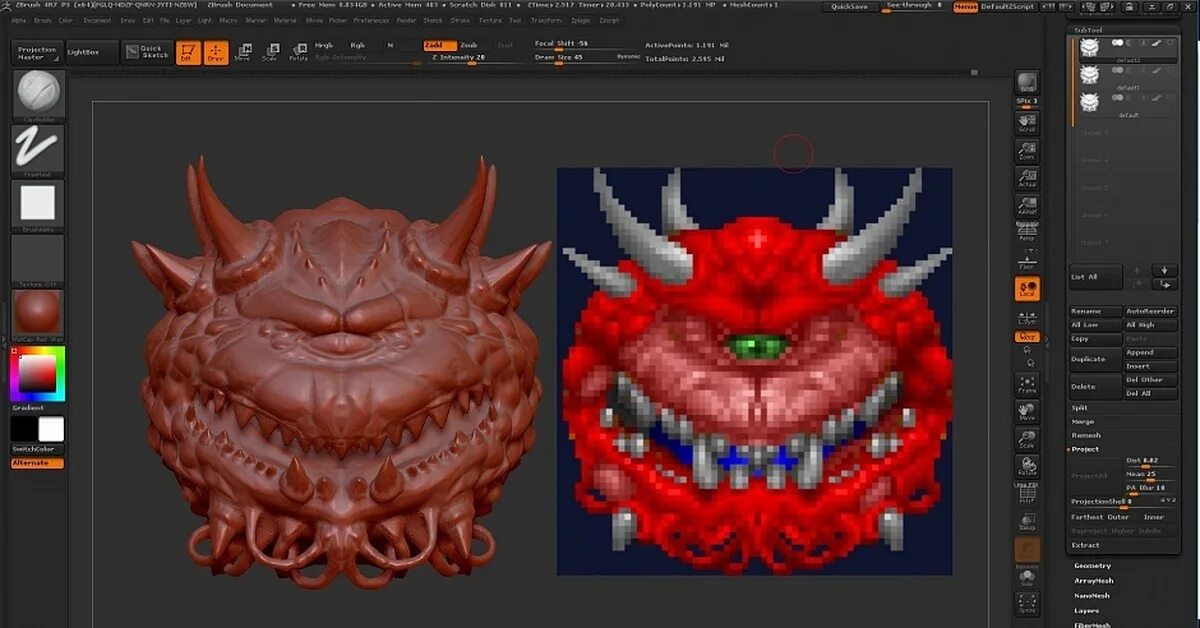The image size is (1200, 628).
Task: Expand the Remesh section
Action: click(x=1086, y=435)
